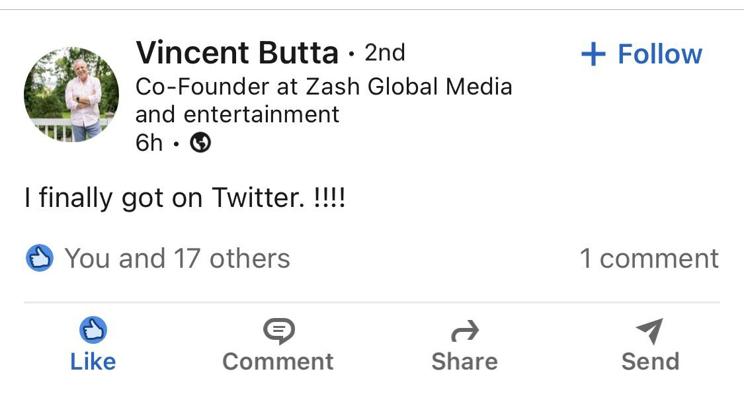Toggle the blue Like label
The width and height of the screenshot is (744, 400).
coord(93,361)
